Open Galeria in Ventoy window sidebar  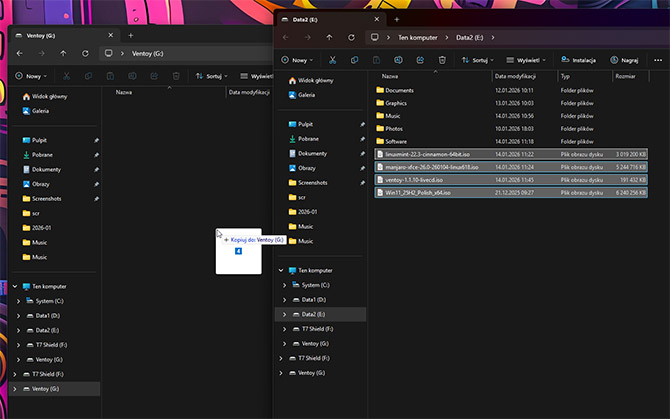(36, 111)
